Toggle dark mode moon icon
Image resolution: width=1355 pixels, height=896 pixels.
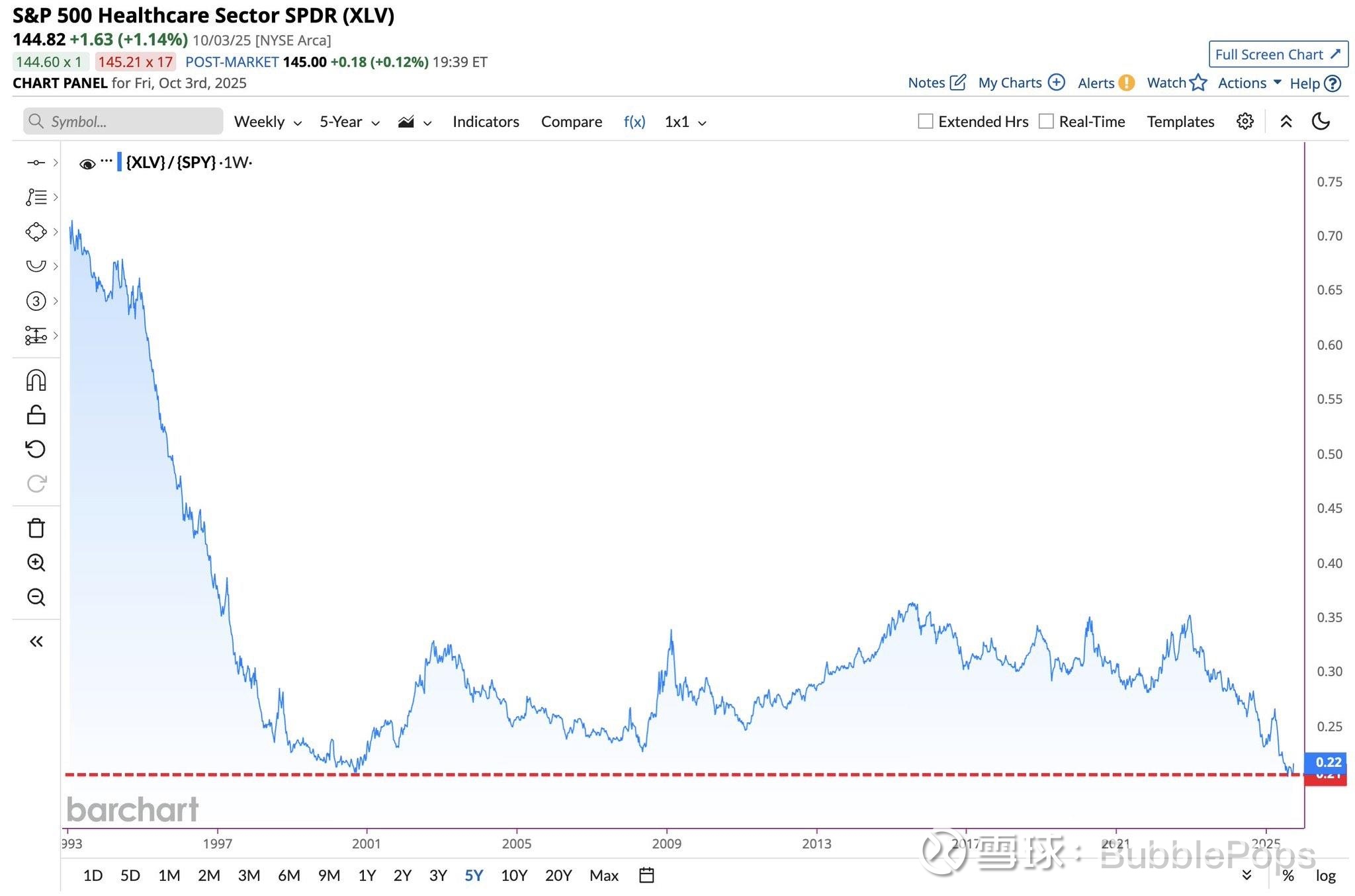pyautogui.click(x=1321, y=122)
